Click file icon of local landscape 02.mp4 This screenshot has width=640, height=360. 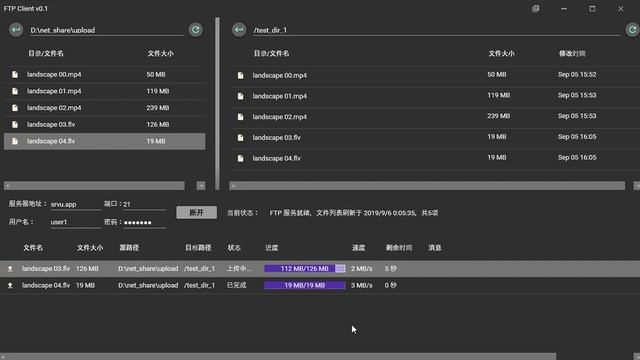point(15,108)
